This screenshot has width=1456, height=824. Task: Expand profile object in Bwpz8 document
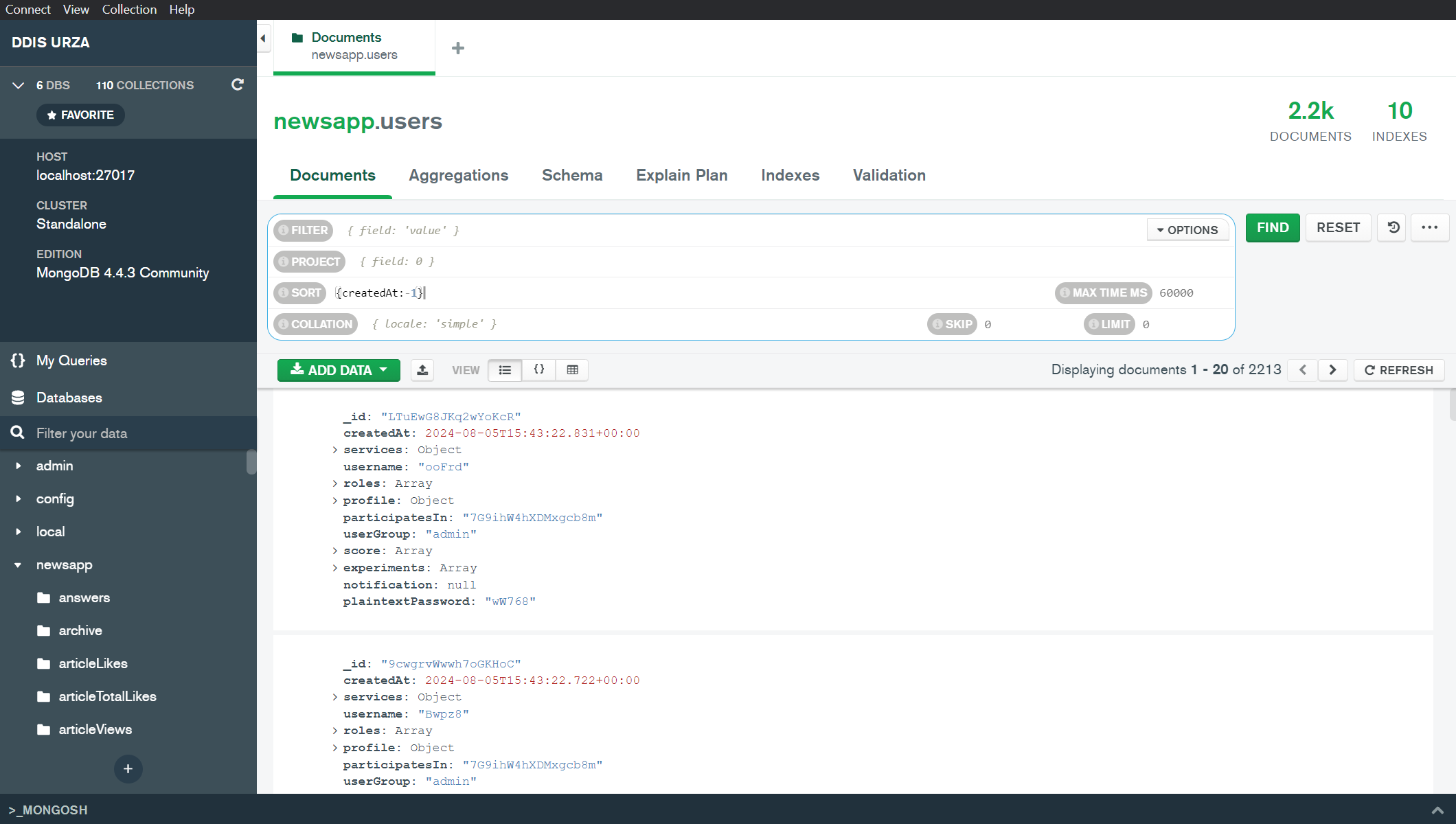tap(334, 748)
